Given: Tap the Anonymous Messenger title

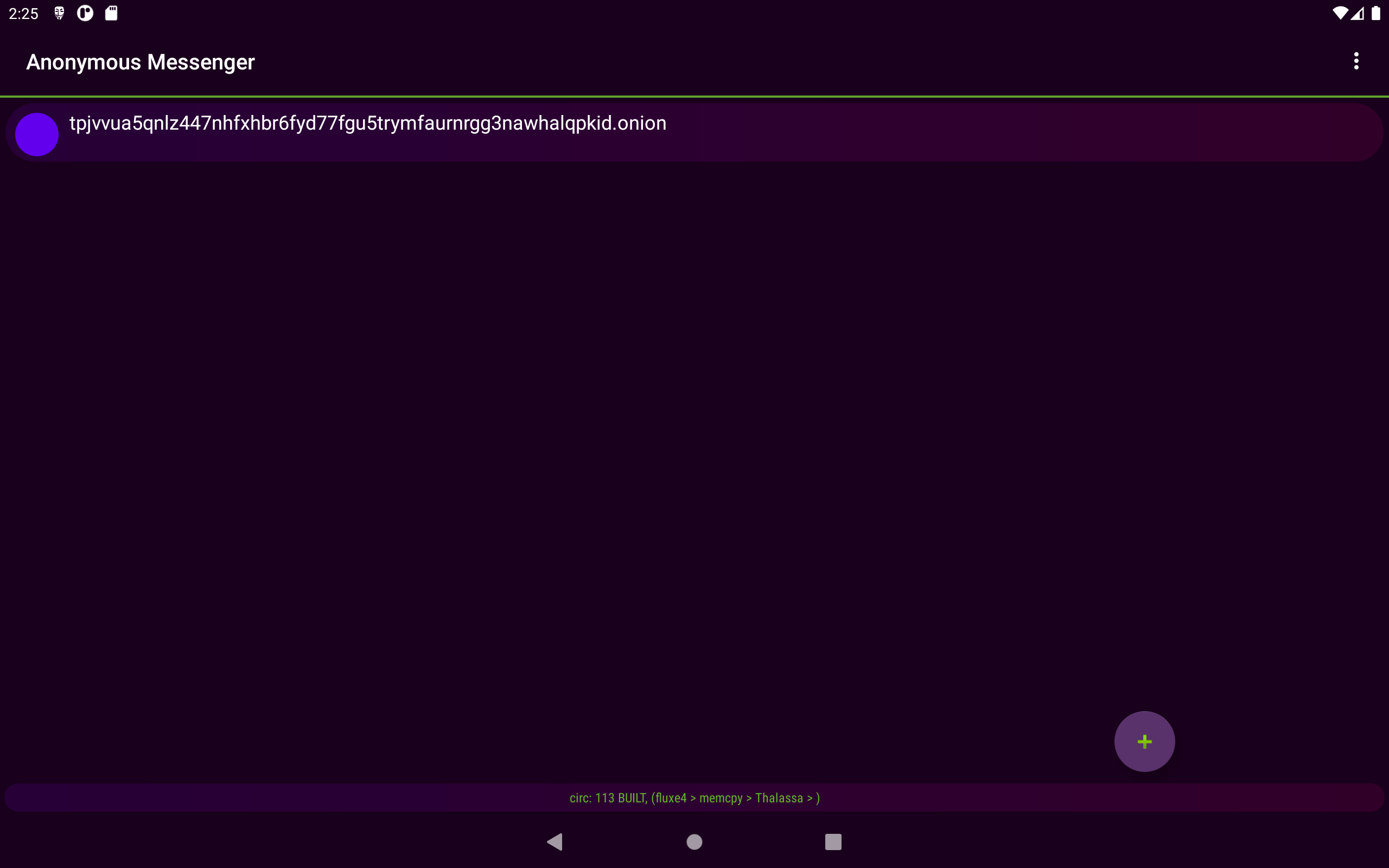Looking at the screenshot, I should coord(140,62).
